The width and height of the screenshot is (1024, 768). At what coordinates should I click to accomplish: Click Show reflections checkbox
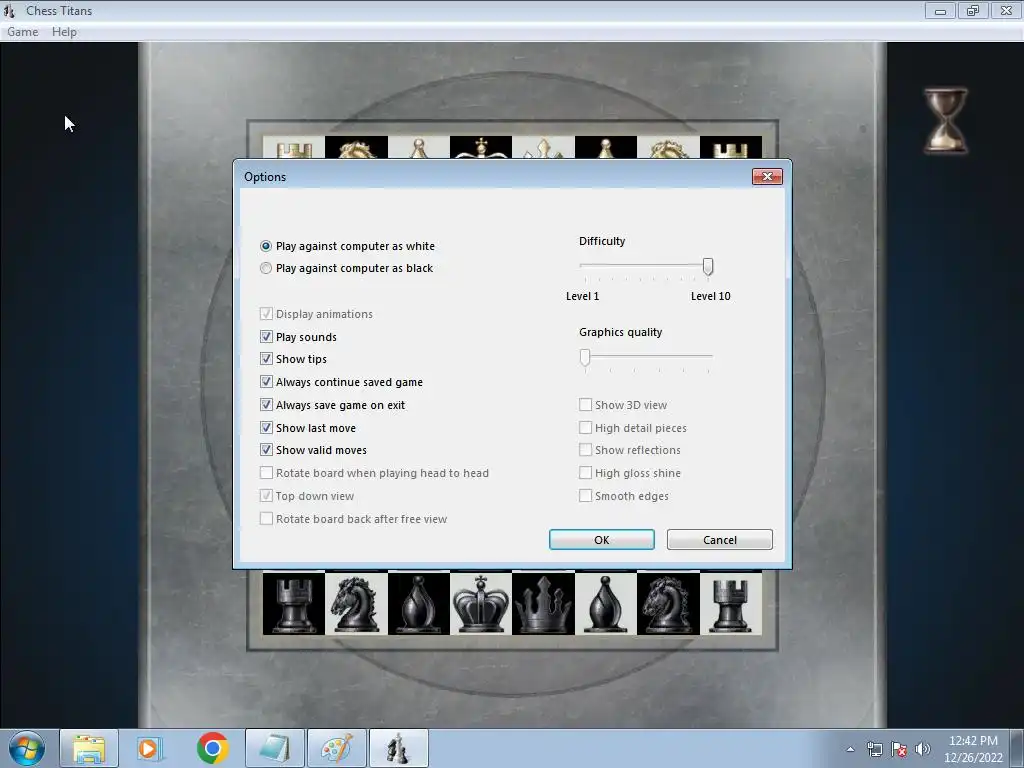[585, 450]
